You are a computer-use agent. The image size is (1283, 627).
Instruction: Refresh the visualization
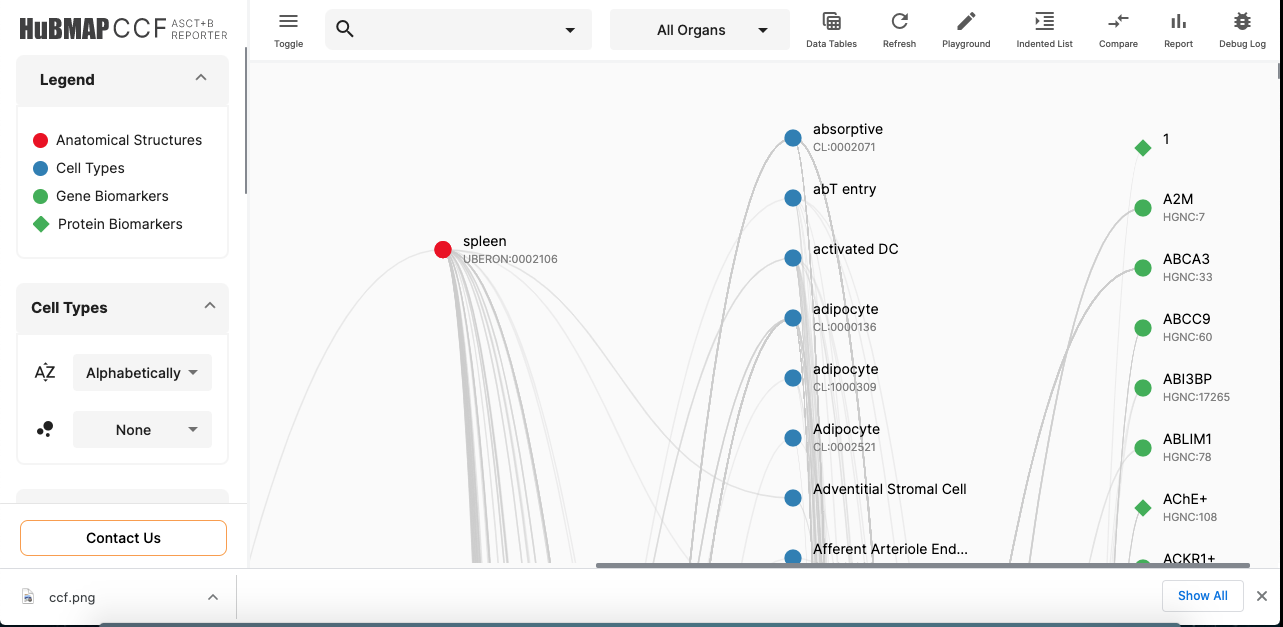(898, 28)
